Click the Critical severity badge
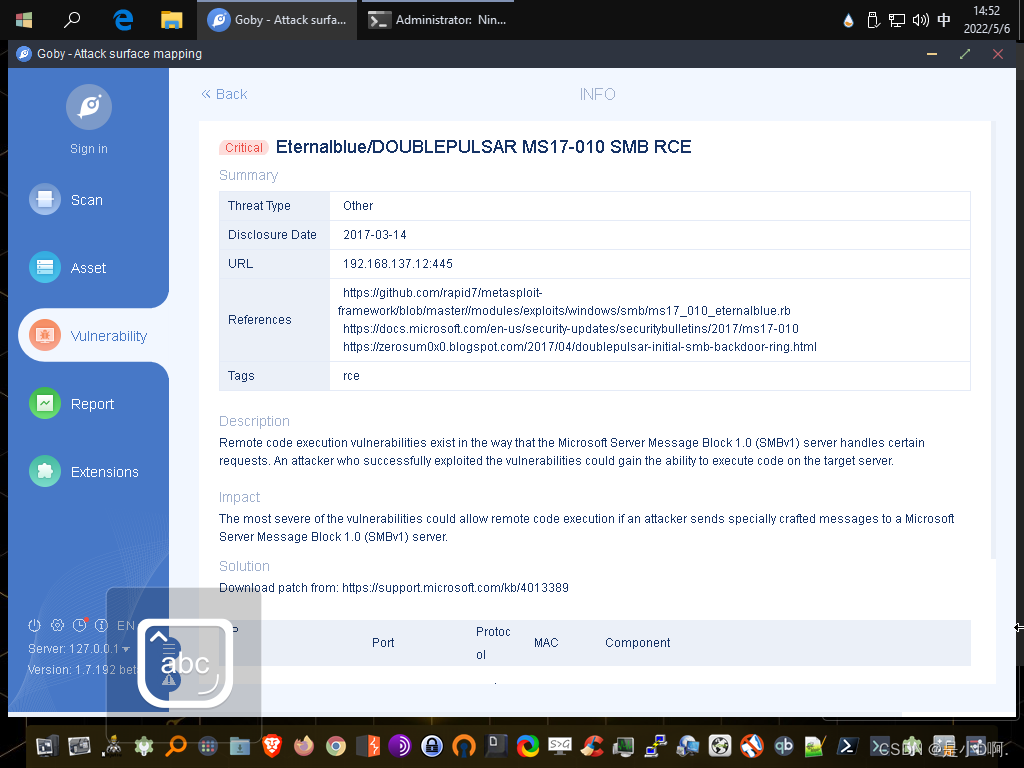Image resolution: width=1024 pixels, height=768 pixels. 244,148
